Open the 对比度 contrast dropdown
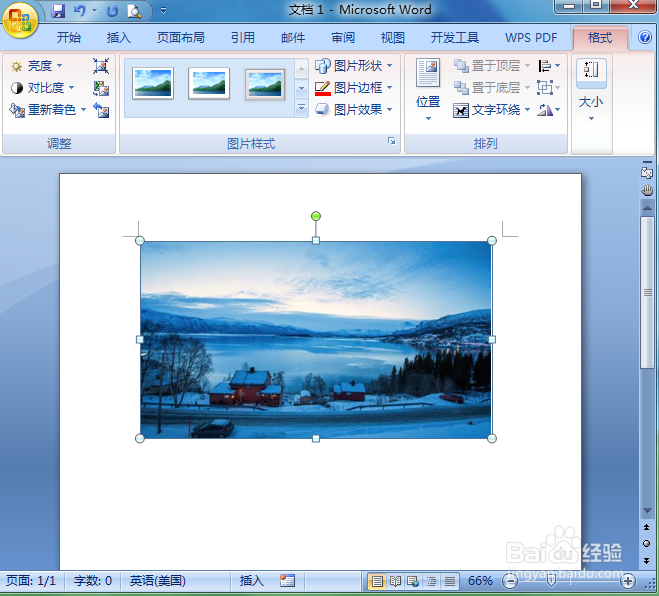 (42, 88)
